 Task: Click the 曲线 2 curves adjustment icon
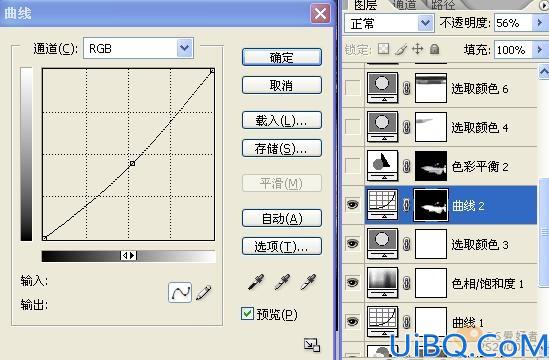[382, 205]
